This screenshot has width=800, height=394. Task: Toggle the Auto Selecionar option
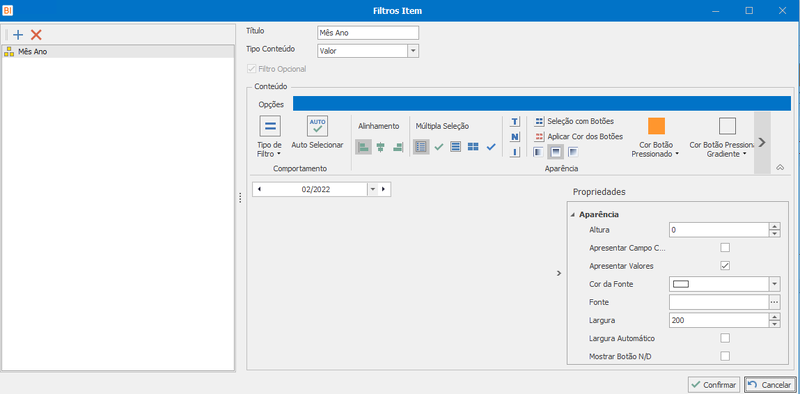317,133
